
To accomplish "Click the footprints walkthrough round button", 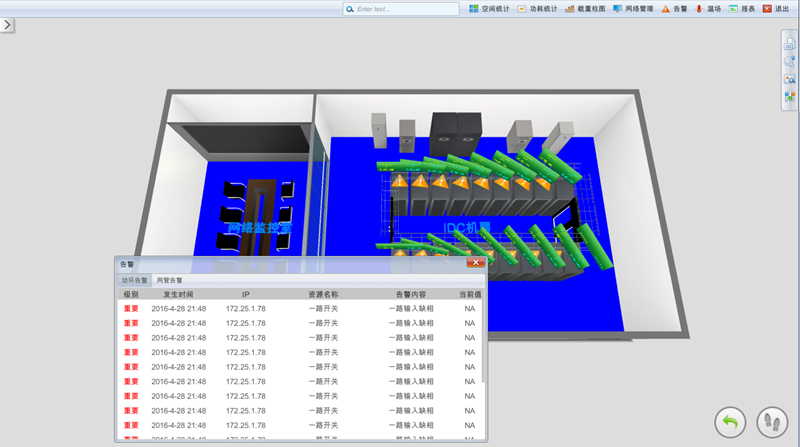I will (772, 422).
